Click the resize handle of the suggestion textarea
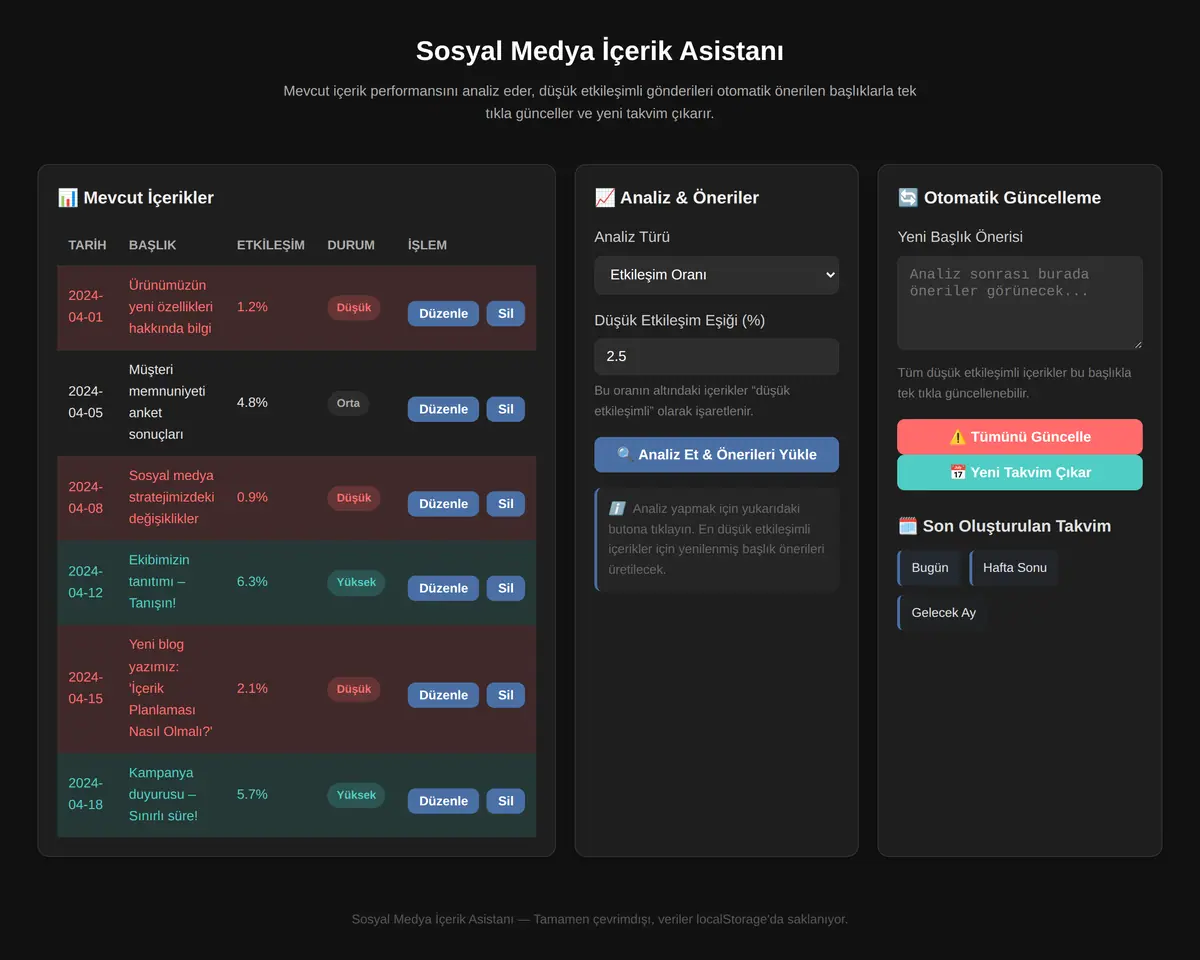The width and height of the screenshot is (1200, 960). pyautogui.click(x=1136, y=343)
